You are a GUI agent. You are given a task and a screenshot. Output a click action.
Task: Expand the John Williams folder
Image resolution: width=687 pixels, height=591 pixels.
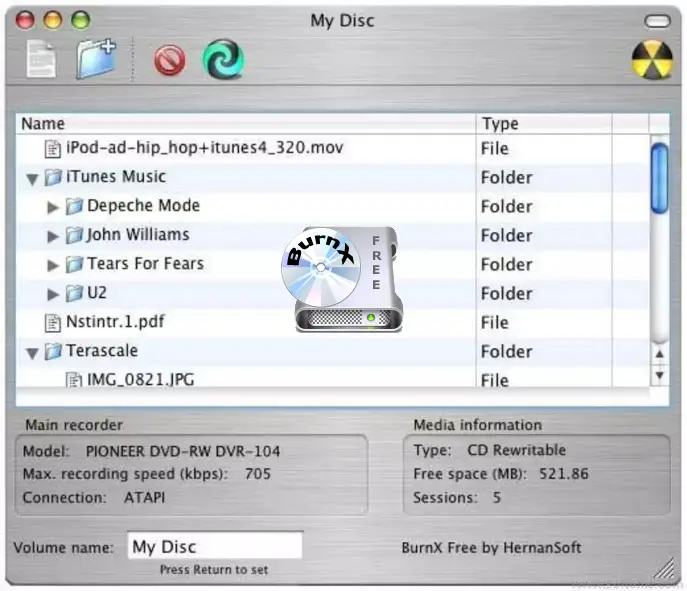(53, 236)
